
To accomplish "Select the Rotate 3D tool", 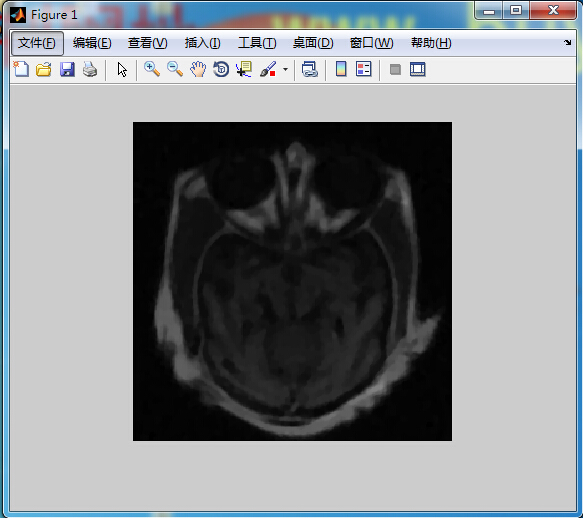I will pyautogui.click(x=221, y=69).
